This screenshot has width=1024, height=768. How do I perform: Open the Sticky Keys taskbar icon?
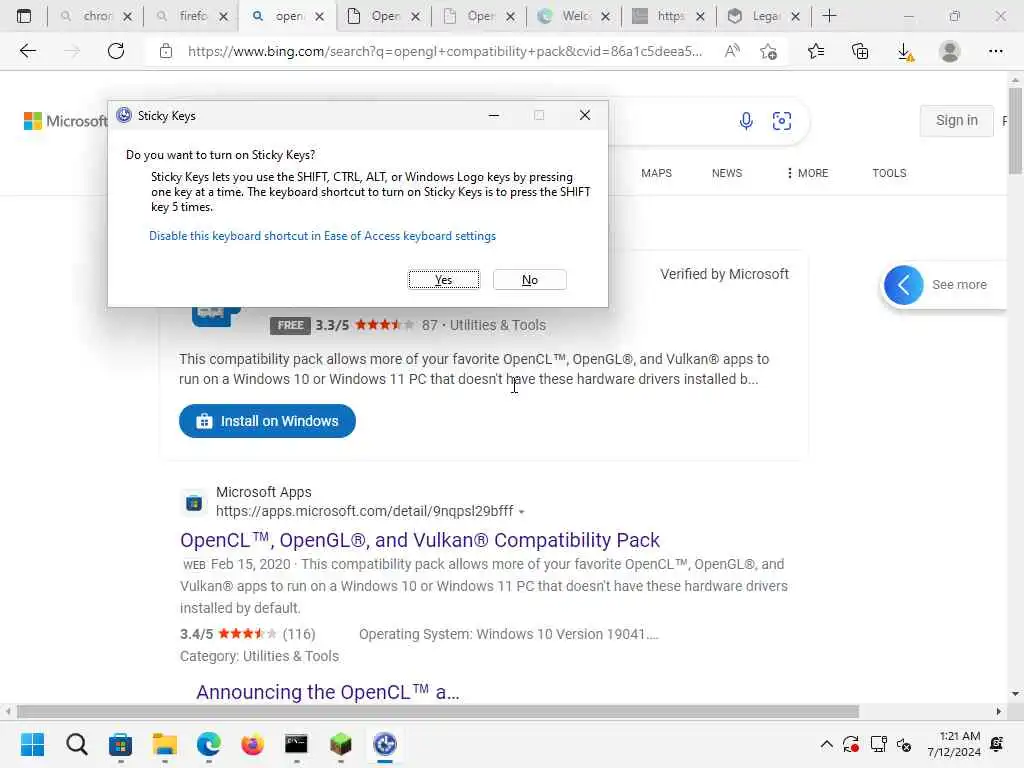[x=385, y=744]
